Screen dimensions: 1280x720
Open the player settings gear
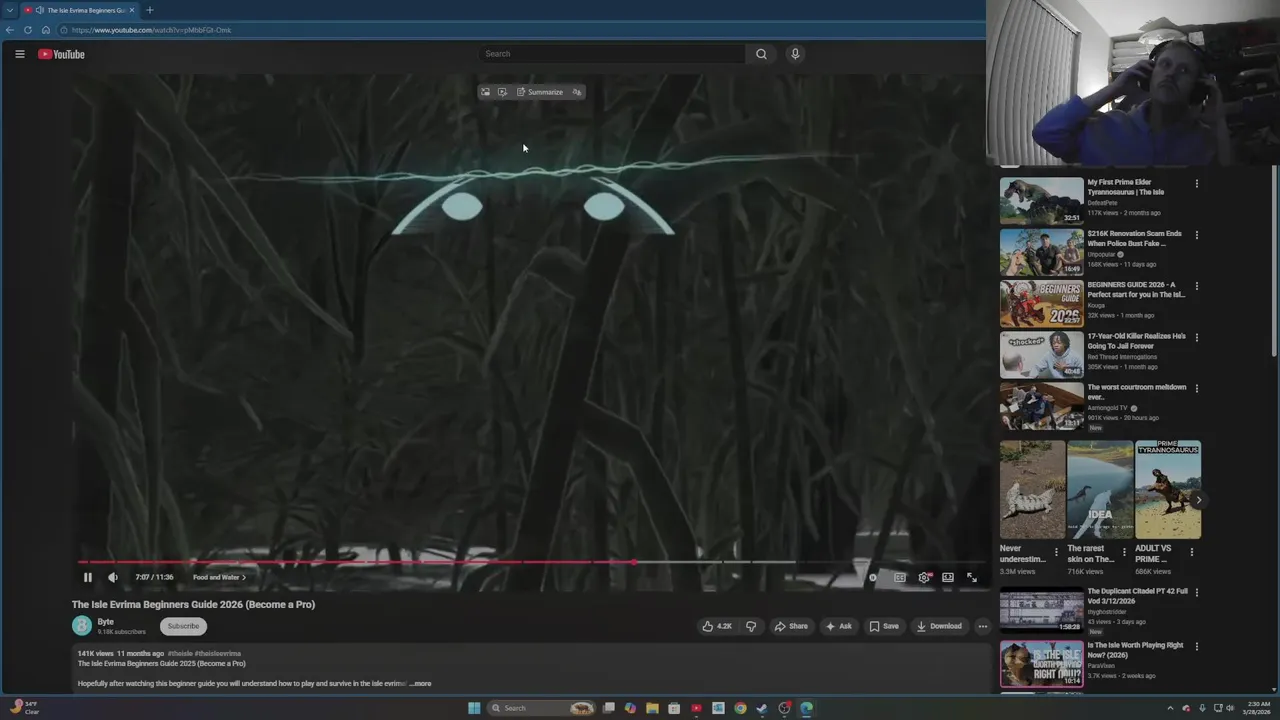pos(924,577)
